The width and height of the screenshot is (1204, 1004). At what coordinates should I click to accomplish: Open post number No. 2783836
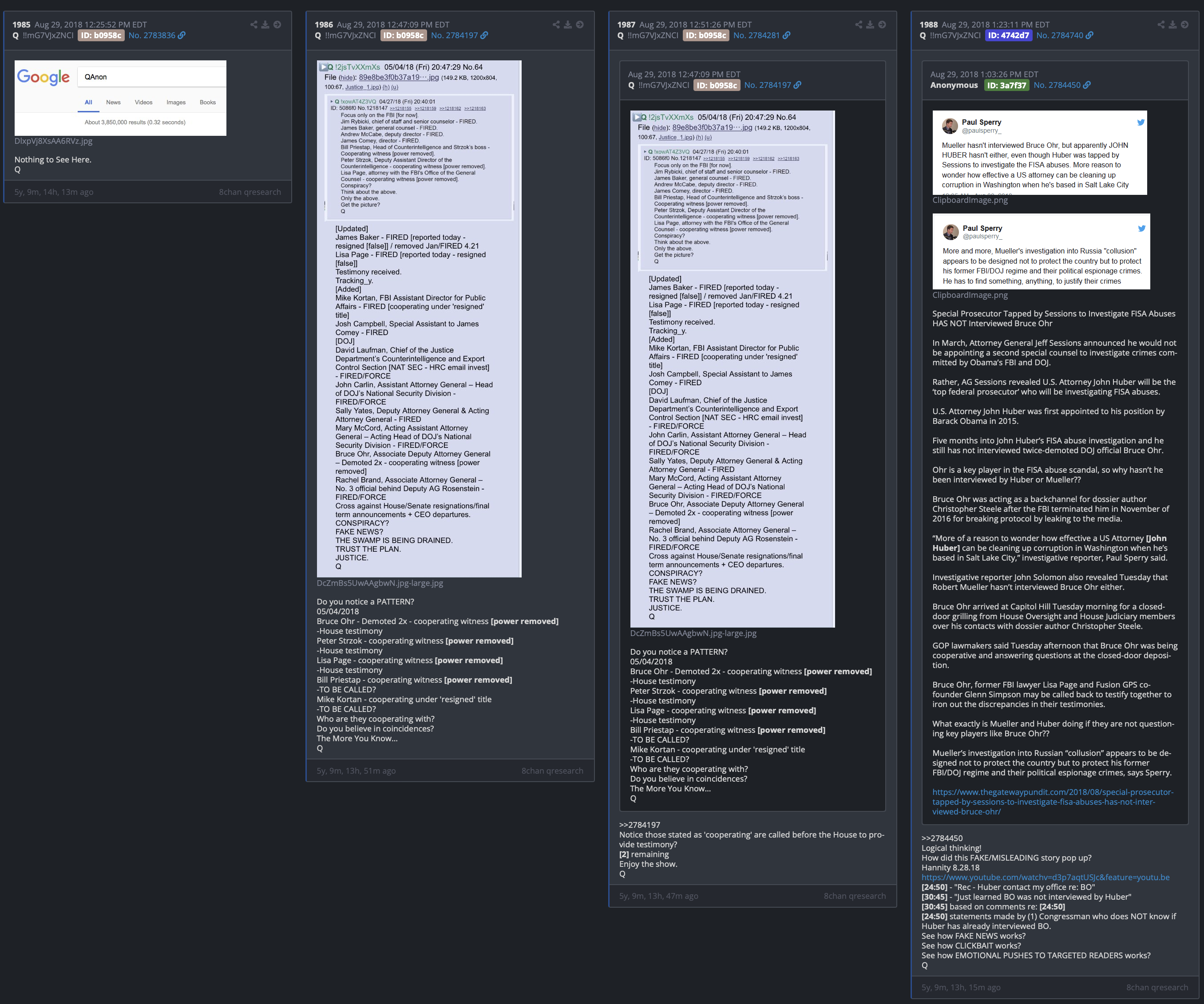[152, 36]
